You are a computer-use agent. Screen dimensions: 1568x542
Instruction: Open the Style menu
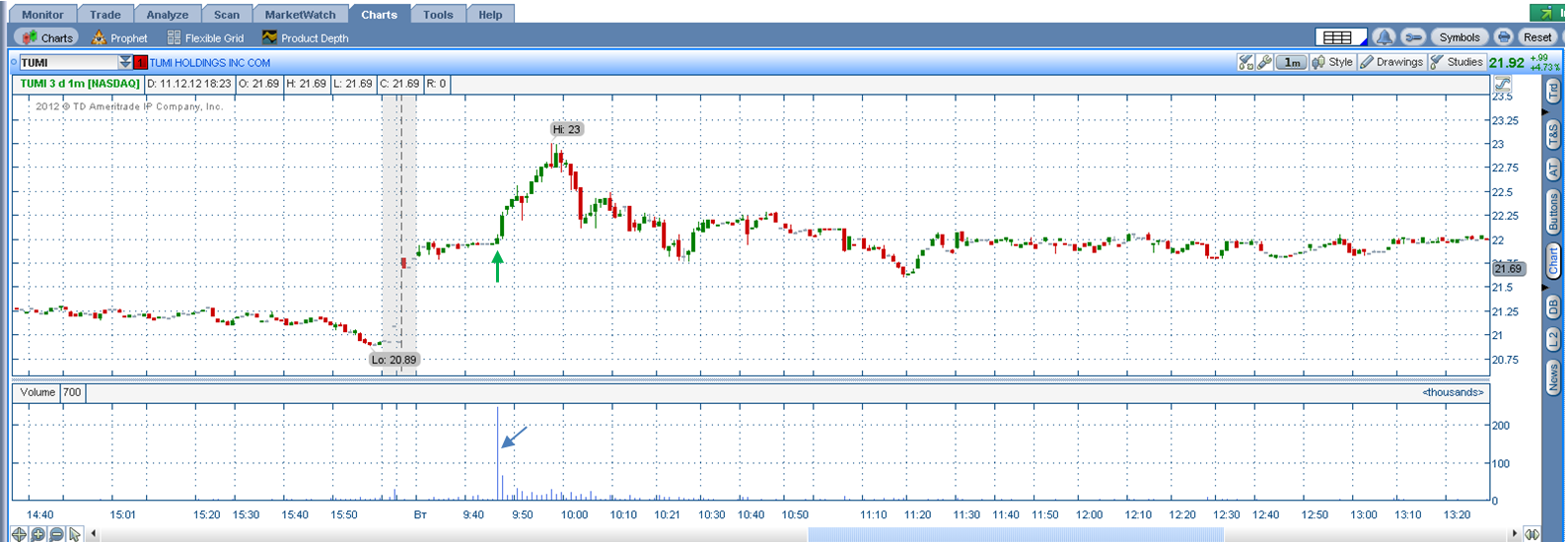1332,62
